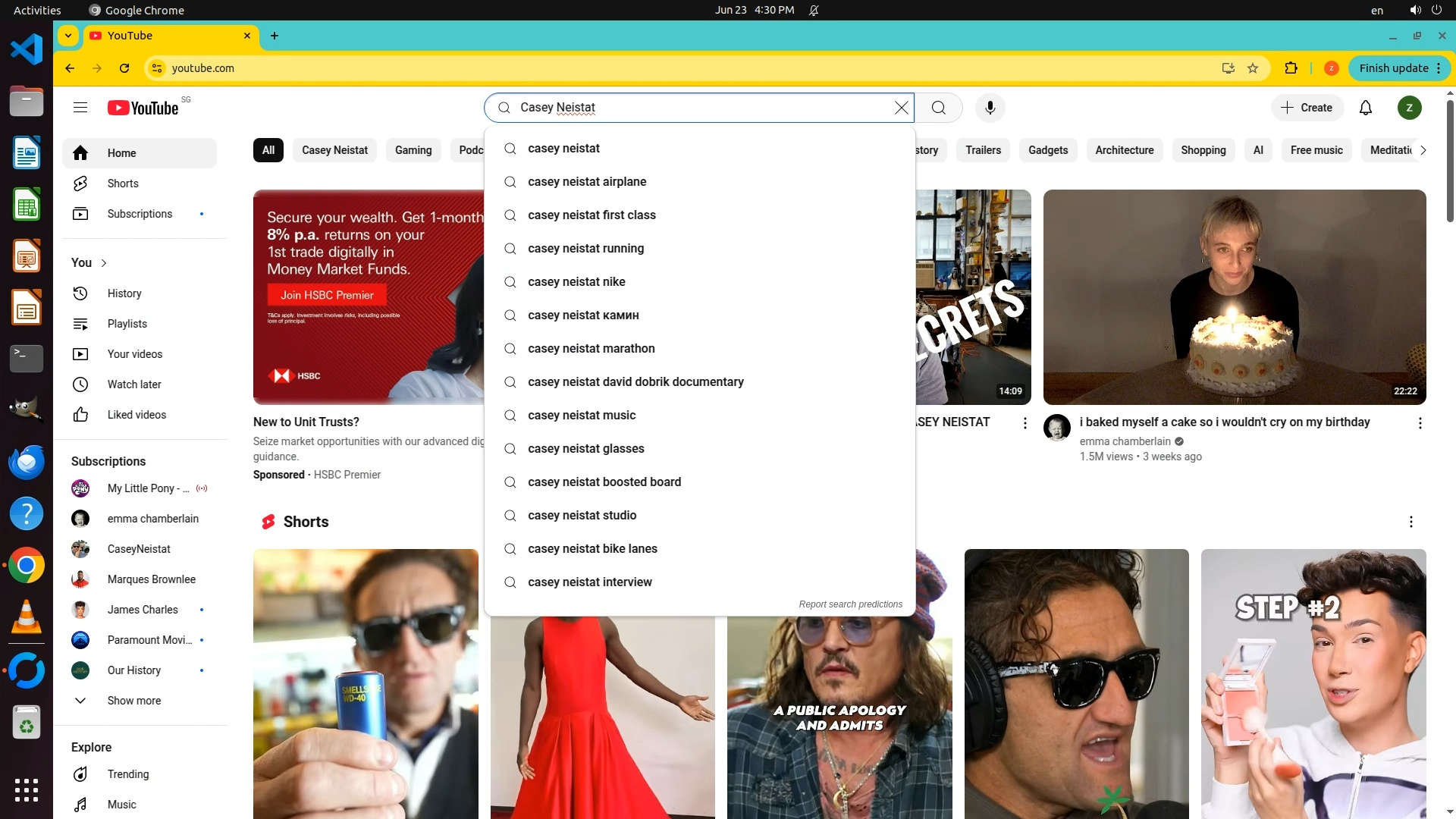Open emma chamberlain birthday cake video thumbnail
This screenshot has height=819, width=1456.
[x=1234, y=297]
